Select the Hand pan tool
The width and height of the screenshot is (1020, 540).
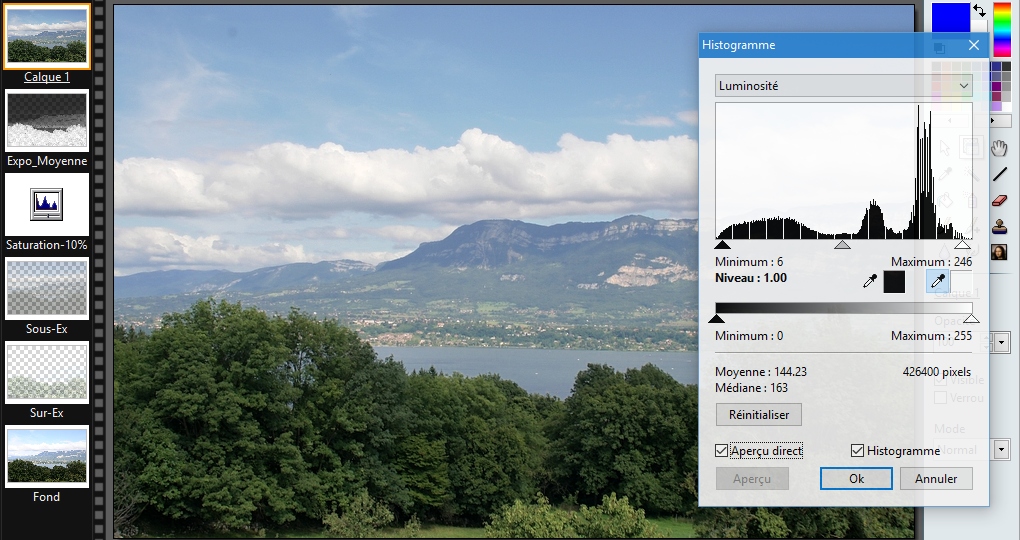(x=999, y=148)
